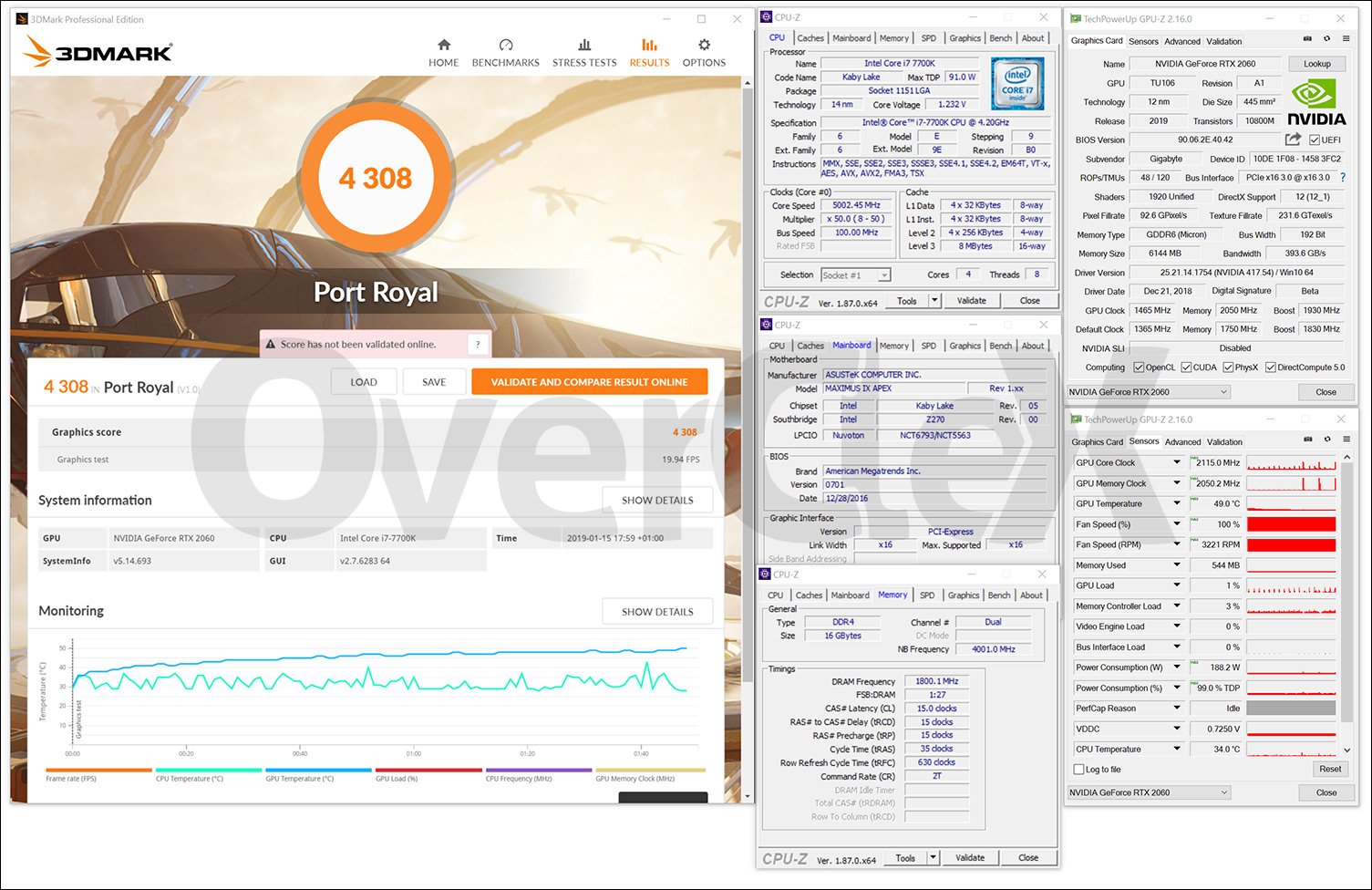Viewport: 1372px width, 890px height.
Task: Click refresh icon in Sensors GPU-Z window
Action: tap(1326, 440)
